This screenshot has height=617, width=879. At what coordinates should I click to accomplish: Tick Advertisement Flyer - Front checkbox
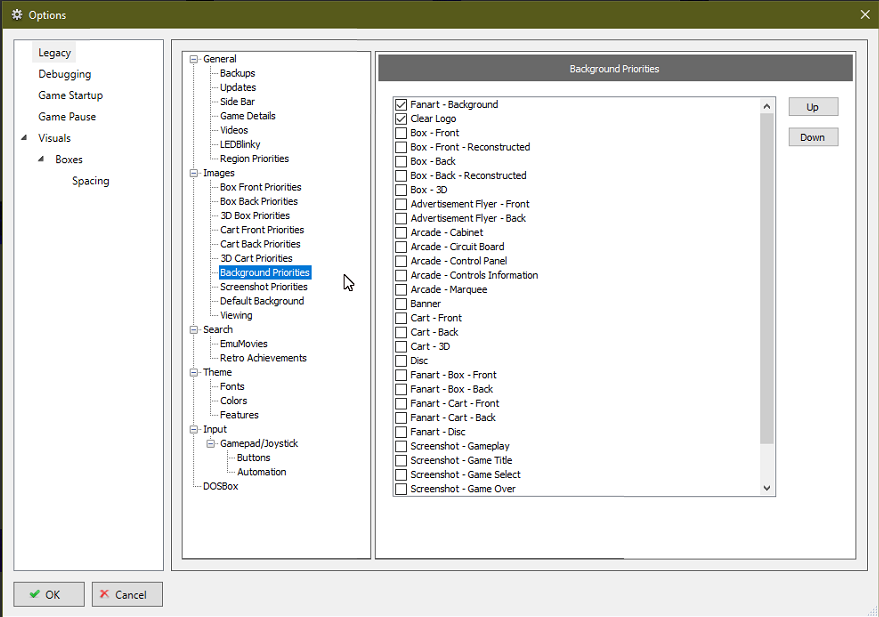401,204
